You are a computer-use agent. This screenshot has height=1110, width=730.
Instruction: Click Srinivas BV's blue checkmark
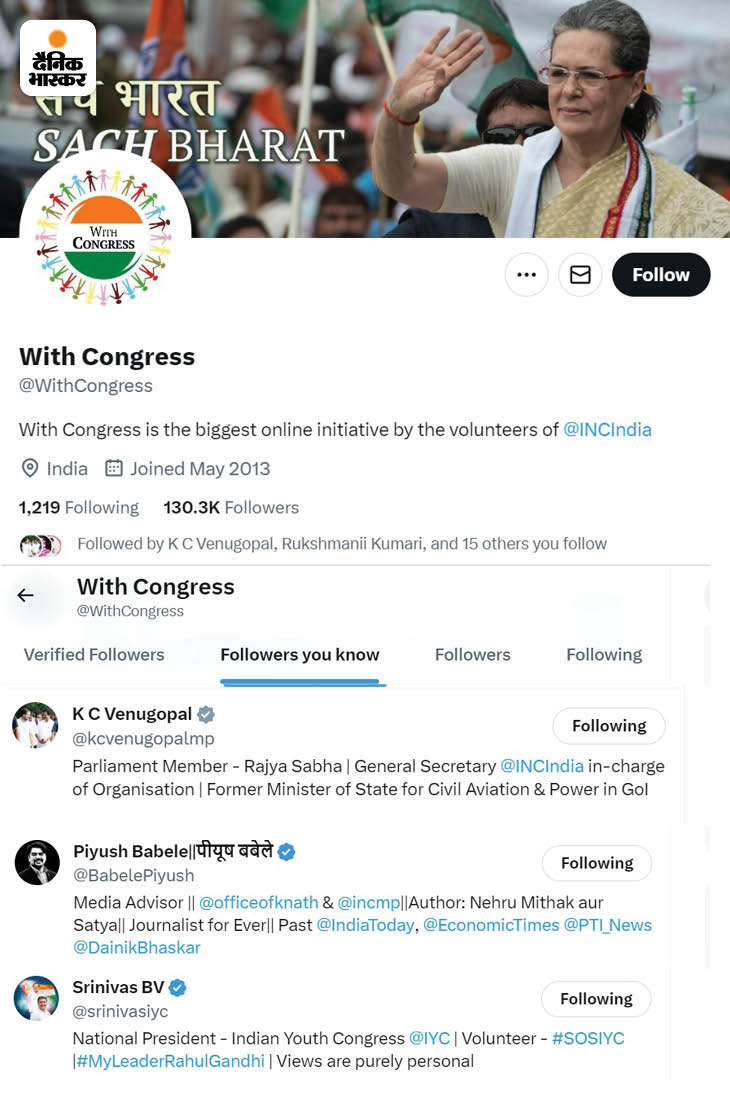tap(177, 985)
